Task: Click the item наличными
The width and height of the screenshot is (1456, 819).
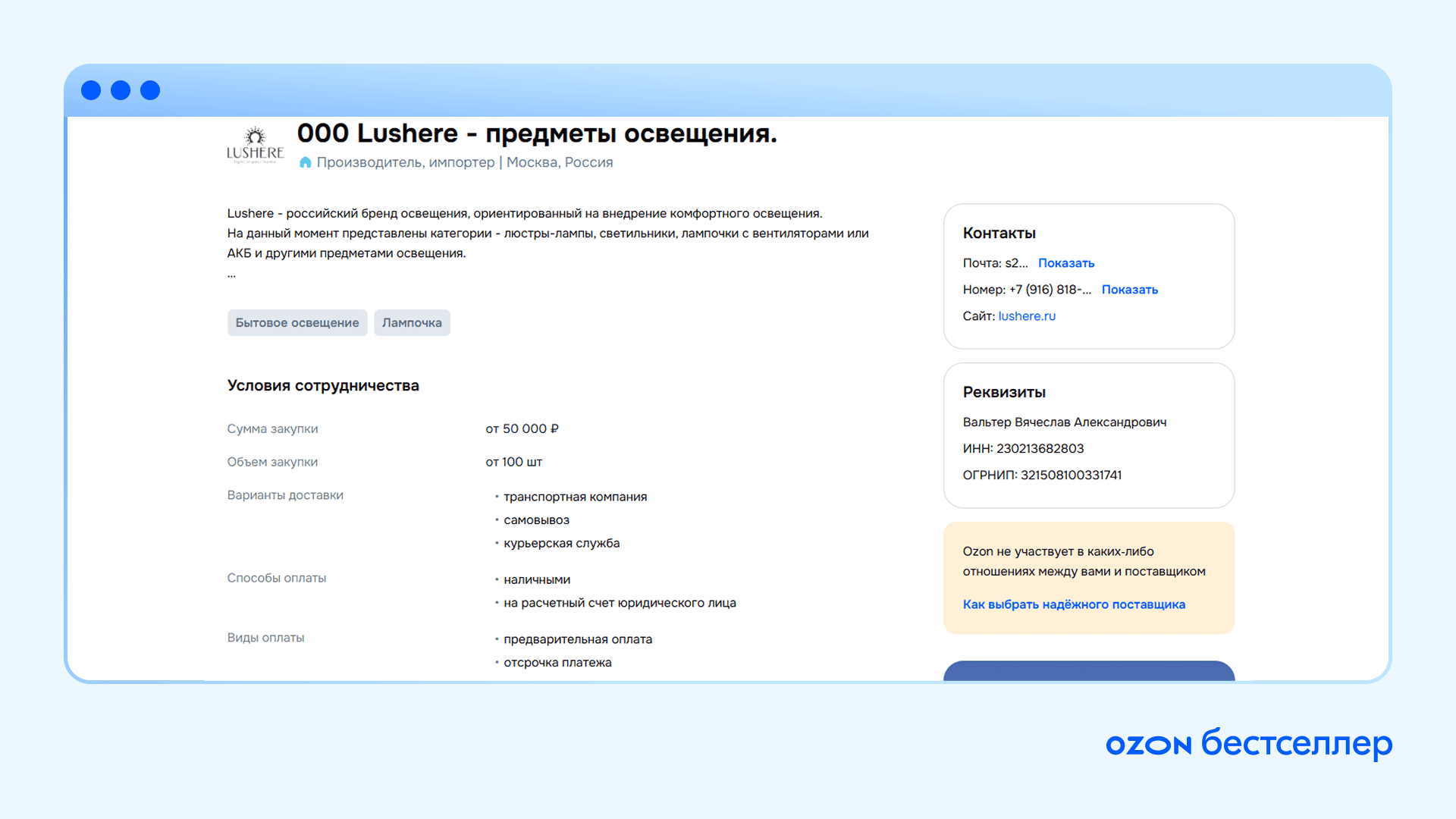Action: click(537, 580)
